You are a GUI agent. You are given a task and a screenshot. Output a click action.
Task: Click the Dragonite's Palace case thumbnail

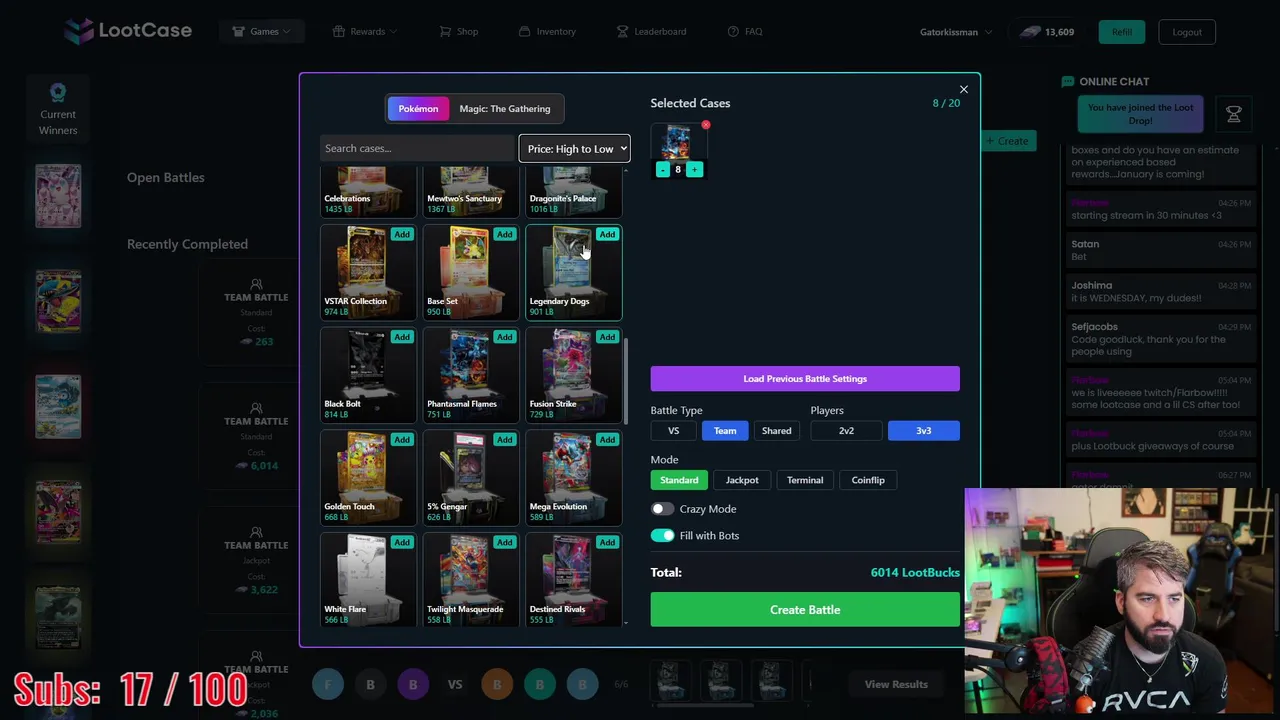click(574, 192)
